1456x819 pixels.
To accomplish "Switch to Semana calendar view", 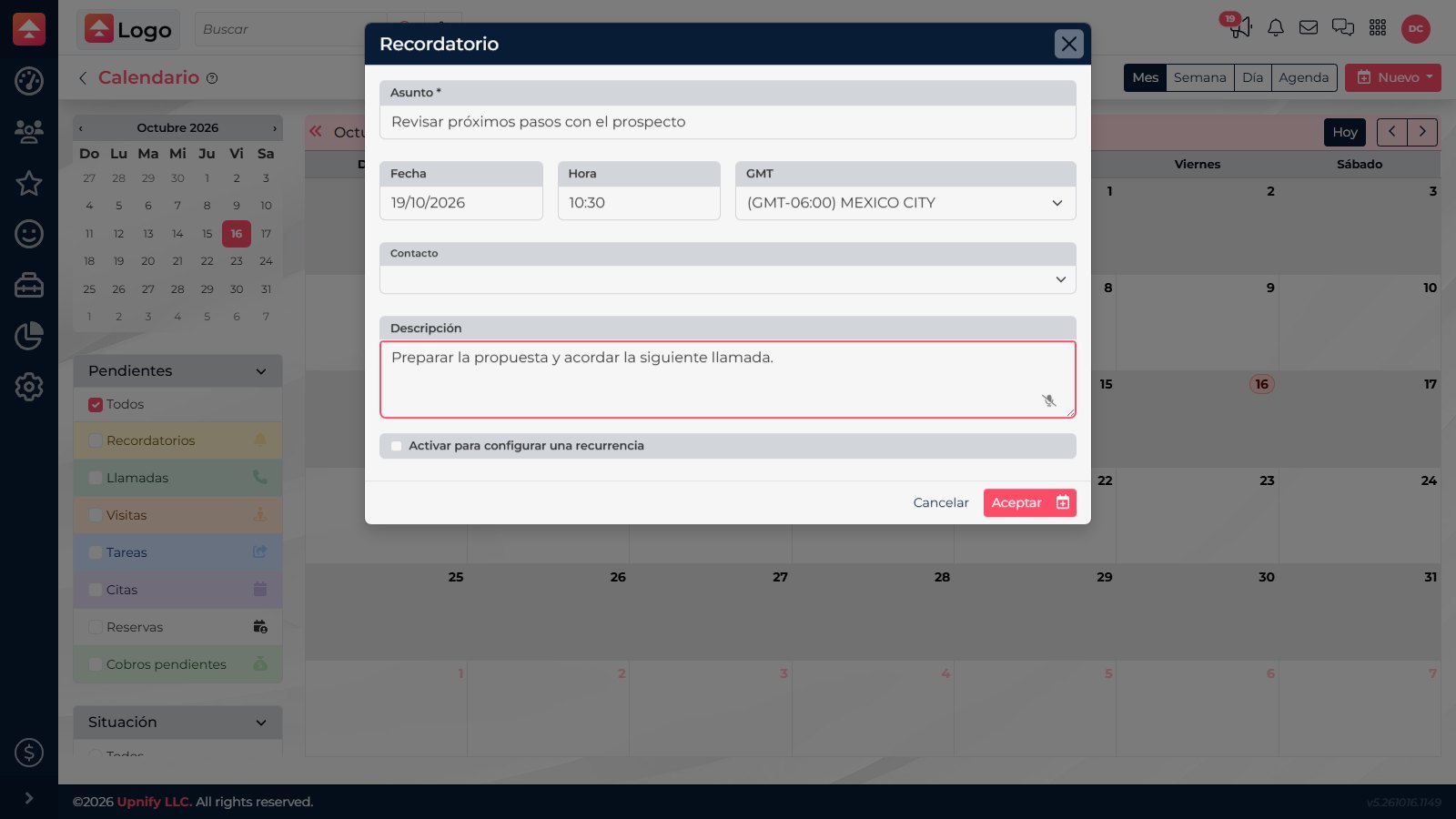I will [x=1200, y=77].
